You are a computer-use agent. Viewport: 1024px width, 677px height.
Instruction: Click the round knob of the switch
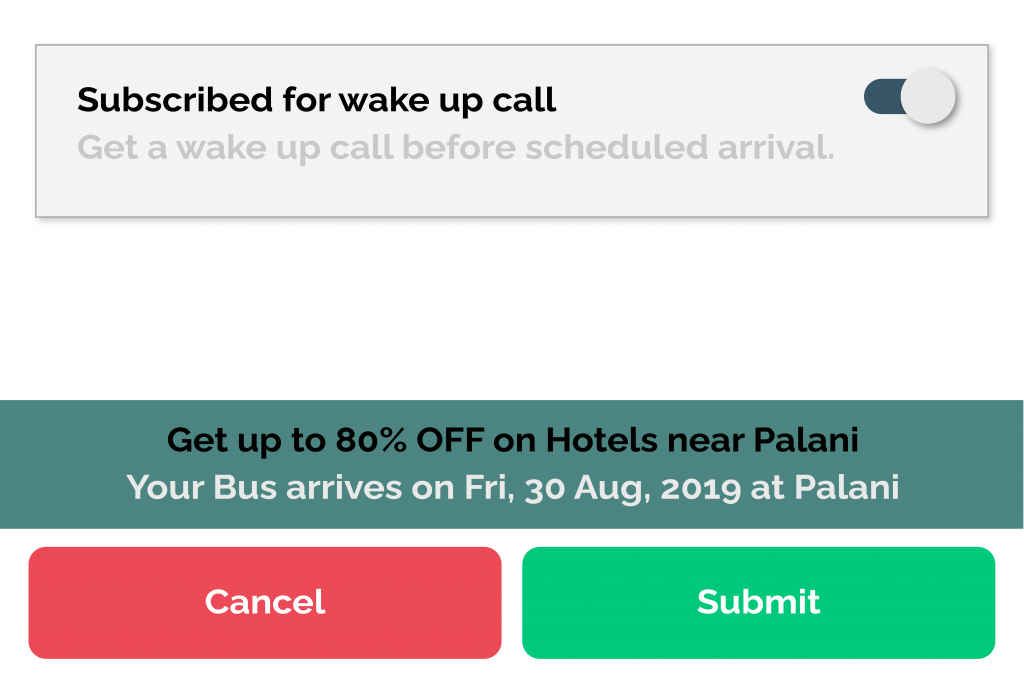click(928, 98)
